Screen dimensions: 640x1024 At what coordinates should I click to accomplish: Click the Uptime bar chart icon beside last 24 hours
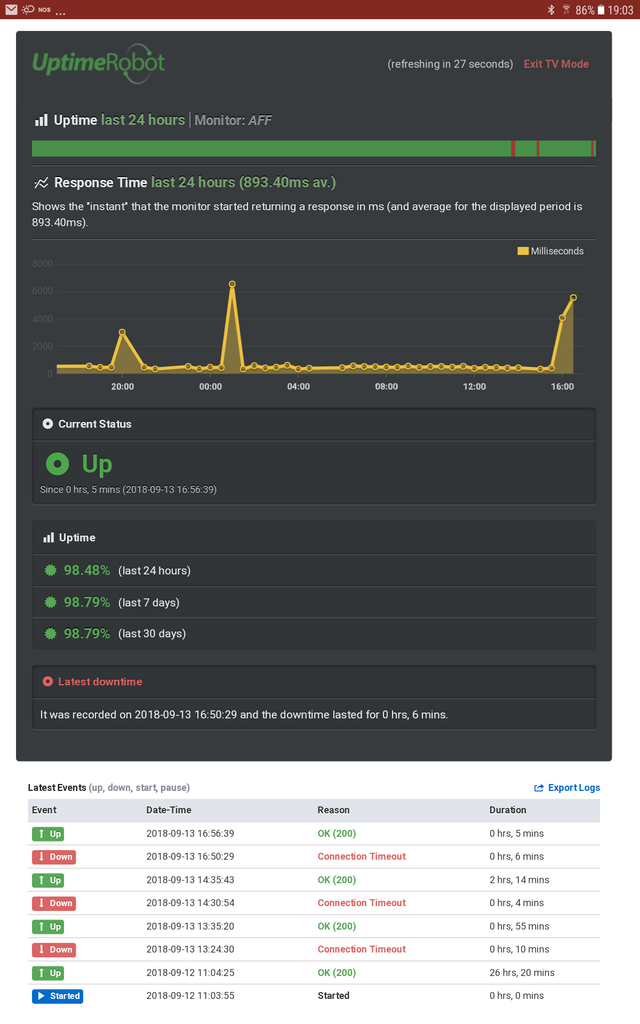(41, 120)
